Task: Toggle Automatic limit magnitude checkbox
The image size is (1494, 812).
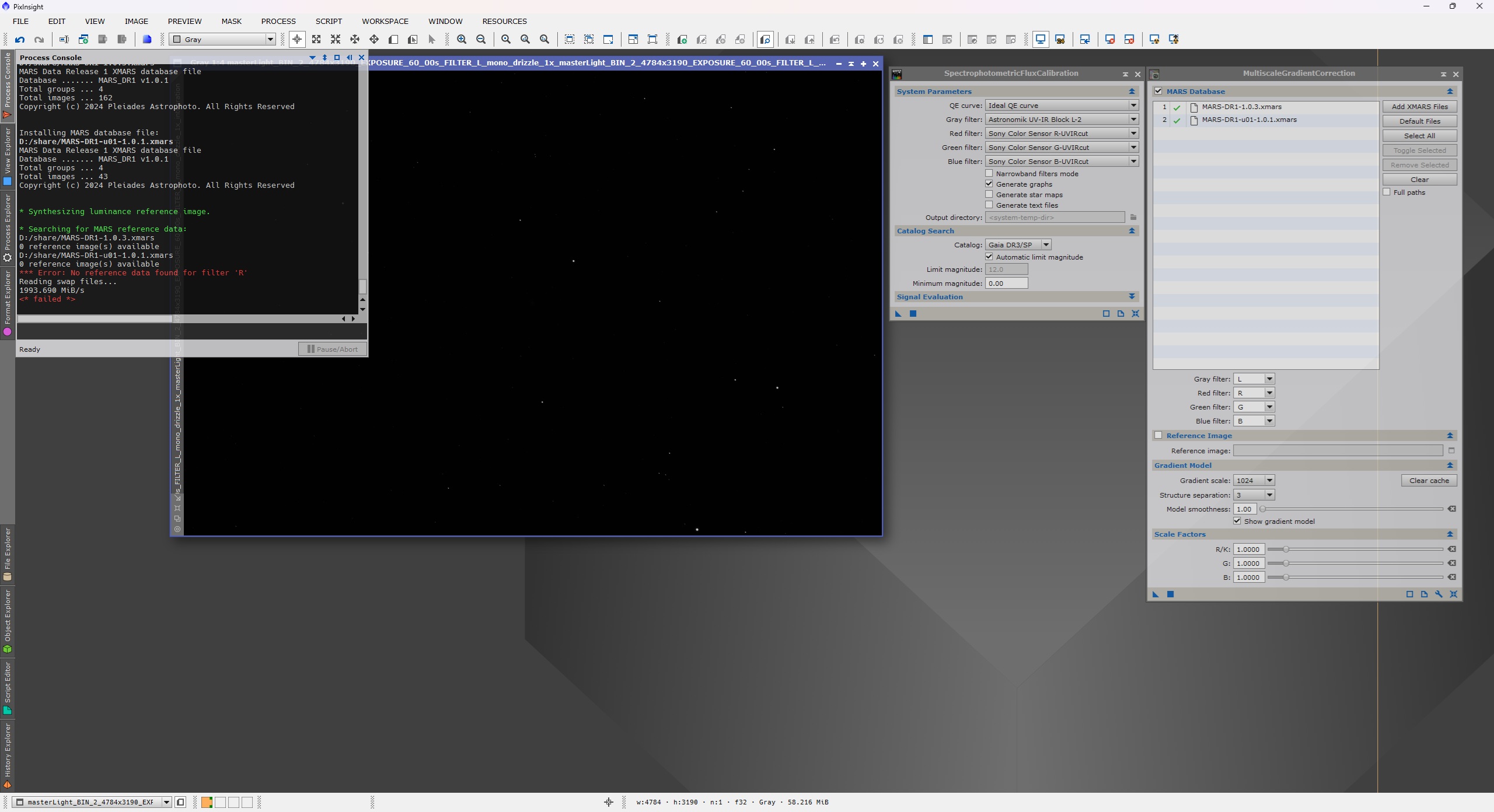Action: [x=989, y=257]
